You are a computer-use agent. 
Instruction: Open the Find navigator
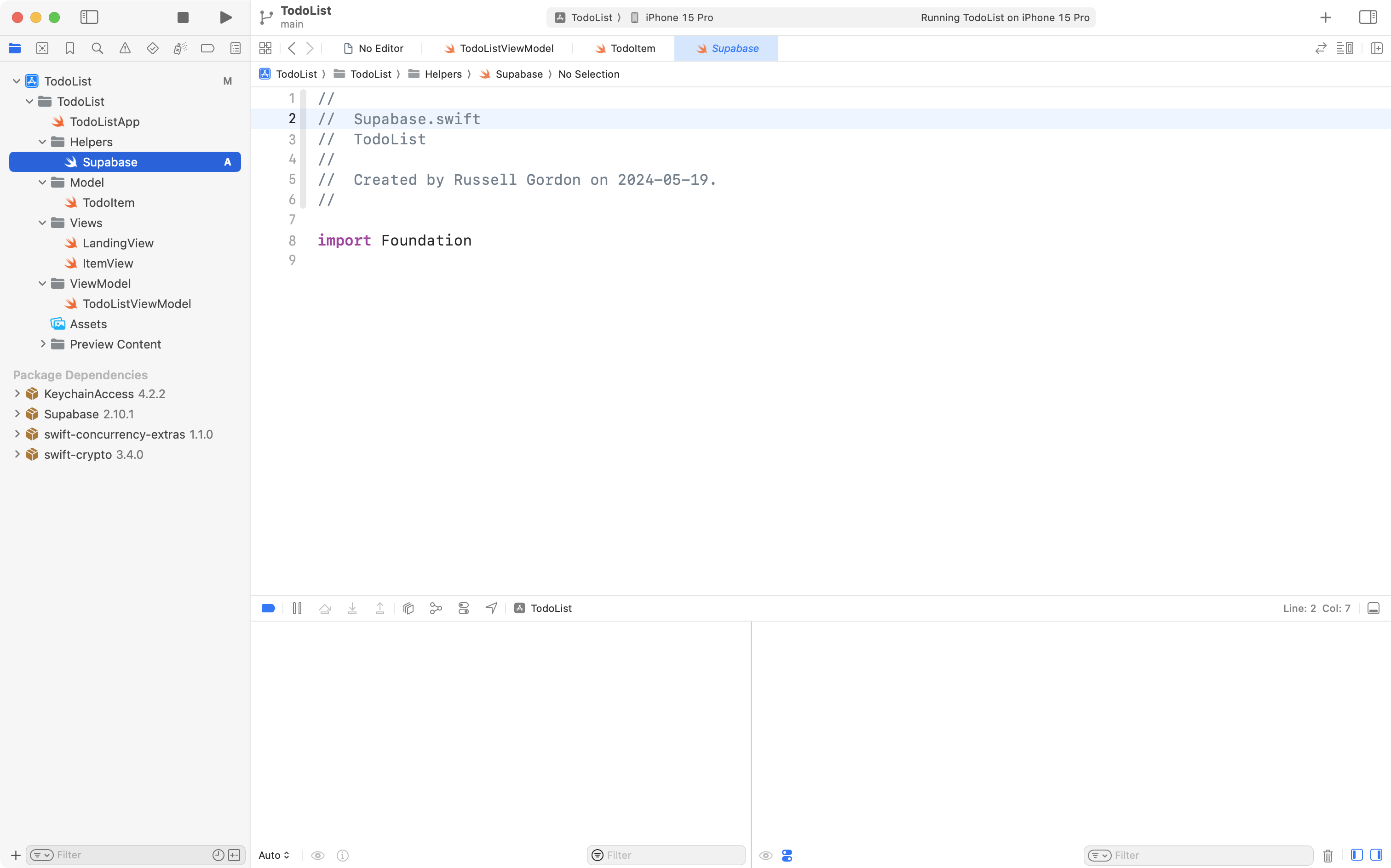tap(97, 48)
